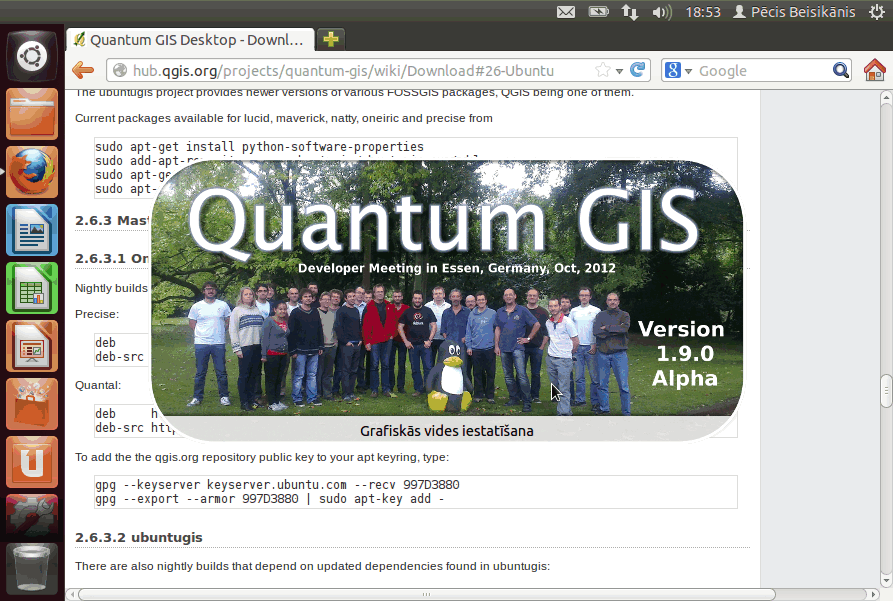The image size is (893, 601).
Task: Click 'sudo apt-get install python-software-properties' line
Action: coord(259,147)
